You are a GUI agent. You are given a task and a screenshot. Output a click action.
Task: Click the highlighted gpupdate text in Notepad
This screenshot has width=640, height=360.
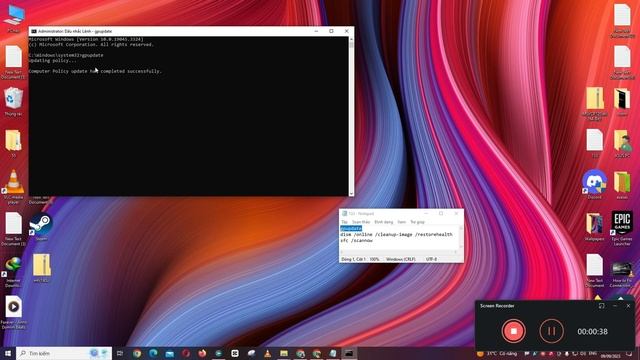point(351,229)
